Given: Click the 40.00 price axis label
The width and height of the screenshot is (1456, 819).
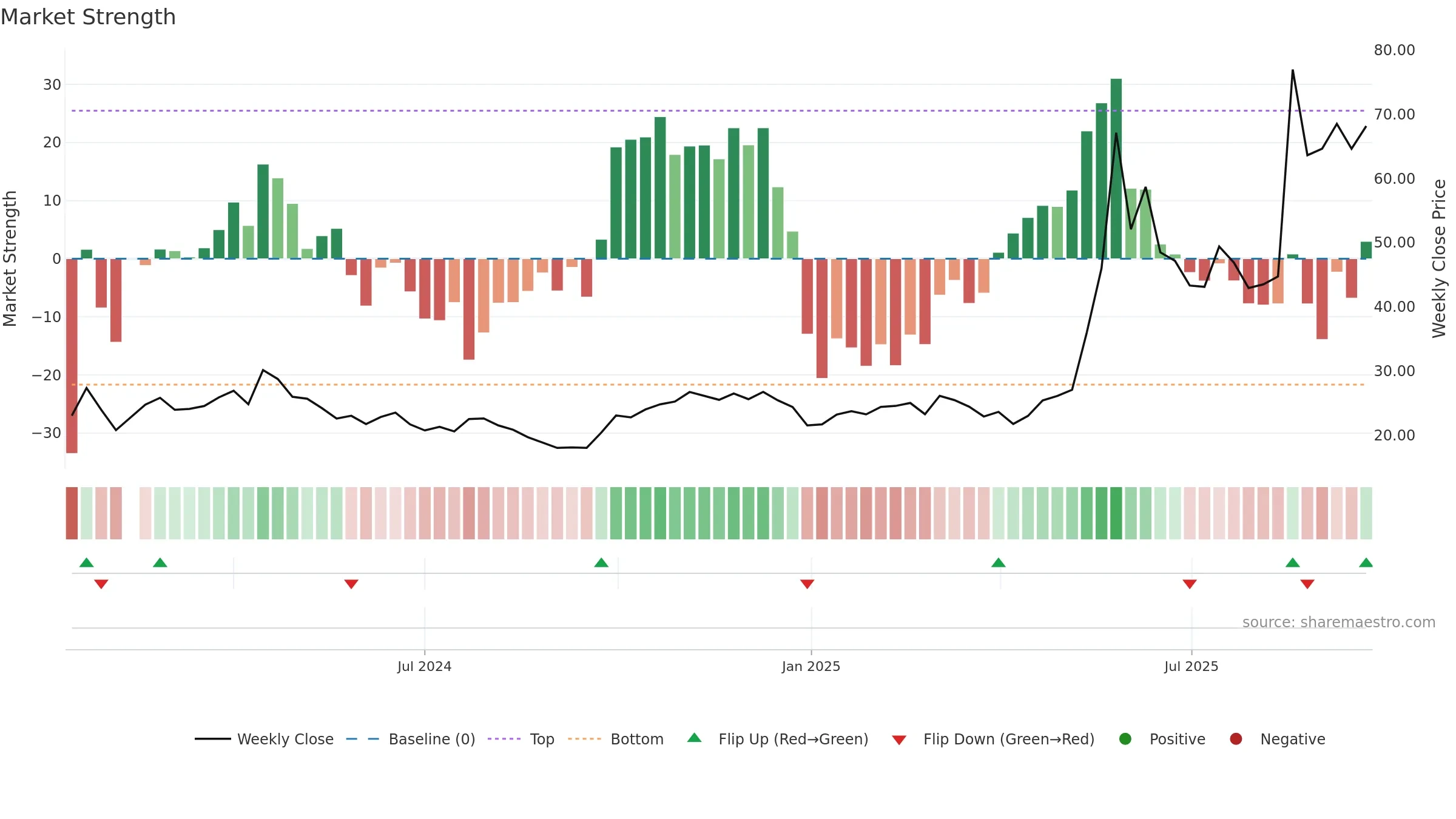Looking at the screenshot, I should pyautogui.click(x=1394, y=306).
